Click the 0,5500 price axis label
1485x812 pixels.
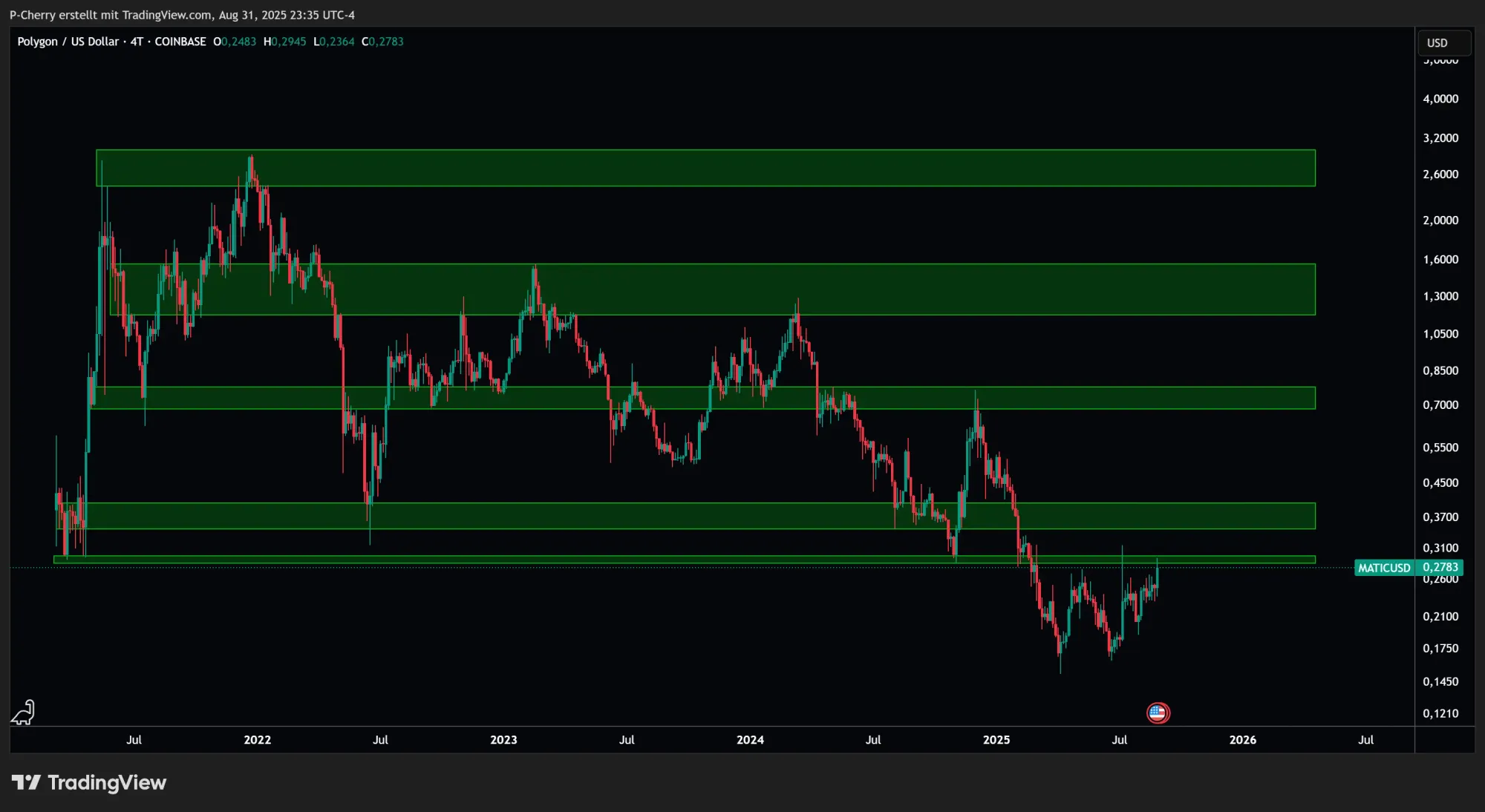point(1440,448)
